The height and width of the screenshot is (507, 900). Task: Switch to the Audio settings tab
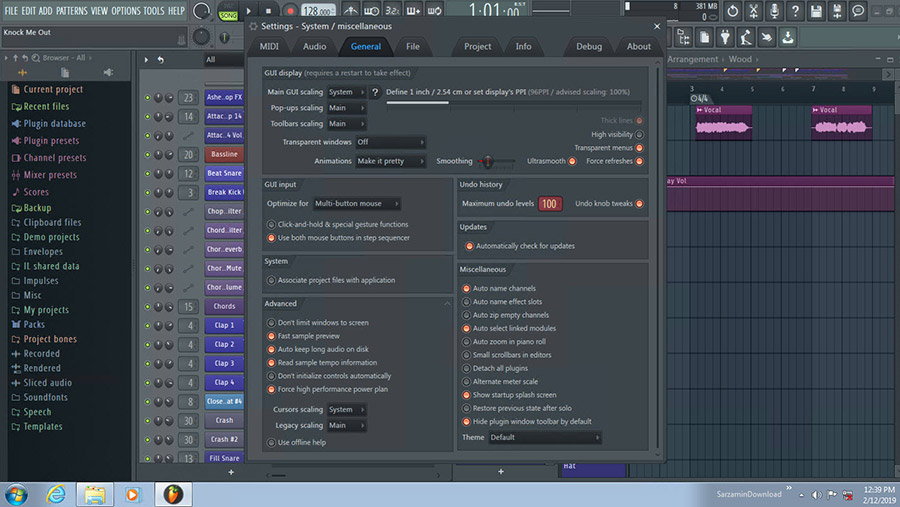(315, 47)
